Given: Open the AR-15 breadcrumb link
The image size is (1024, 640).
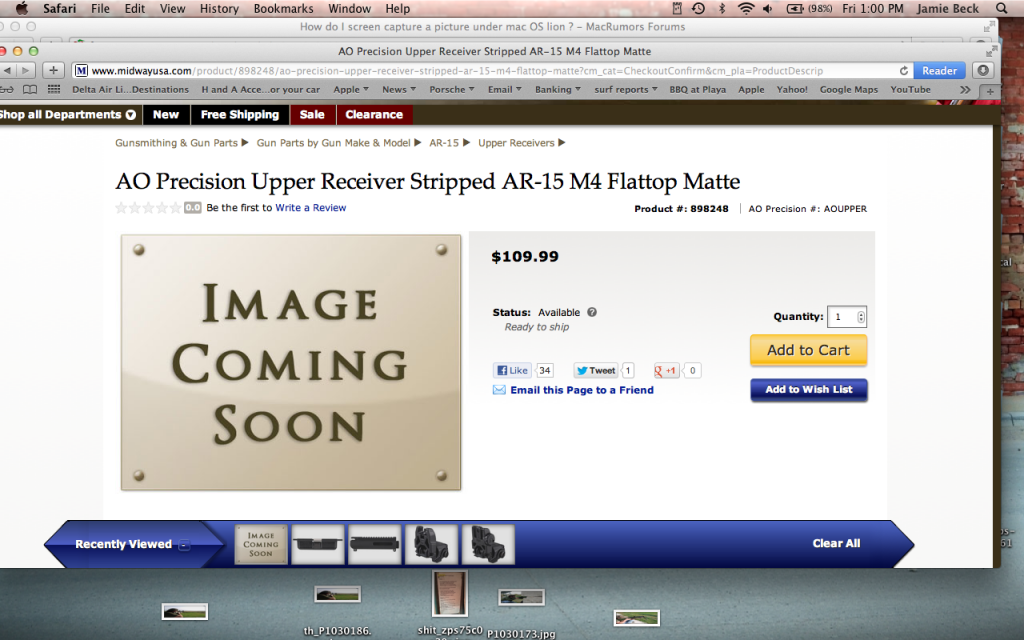Looking at the screenshot, I should point(444,143).
